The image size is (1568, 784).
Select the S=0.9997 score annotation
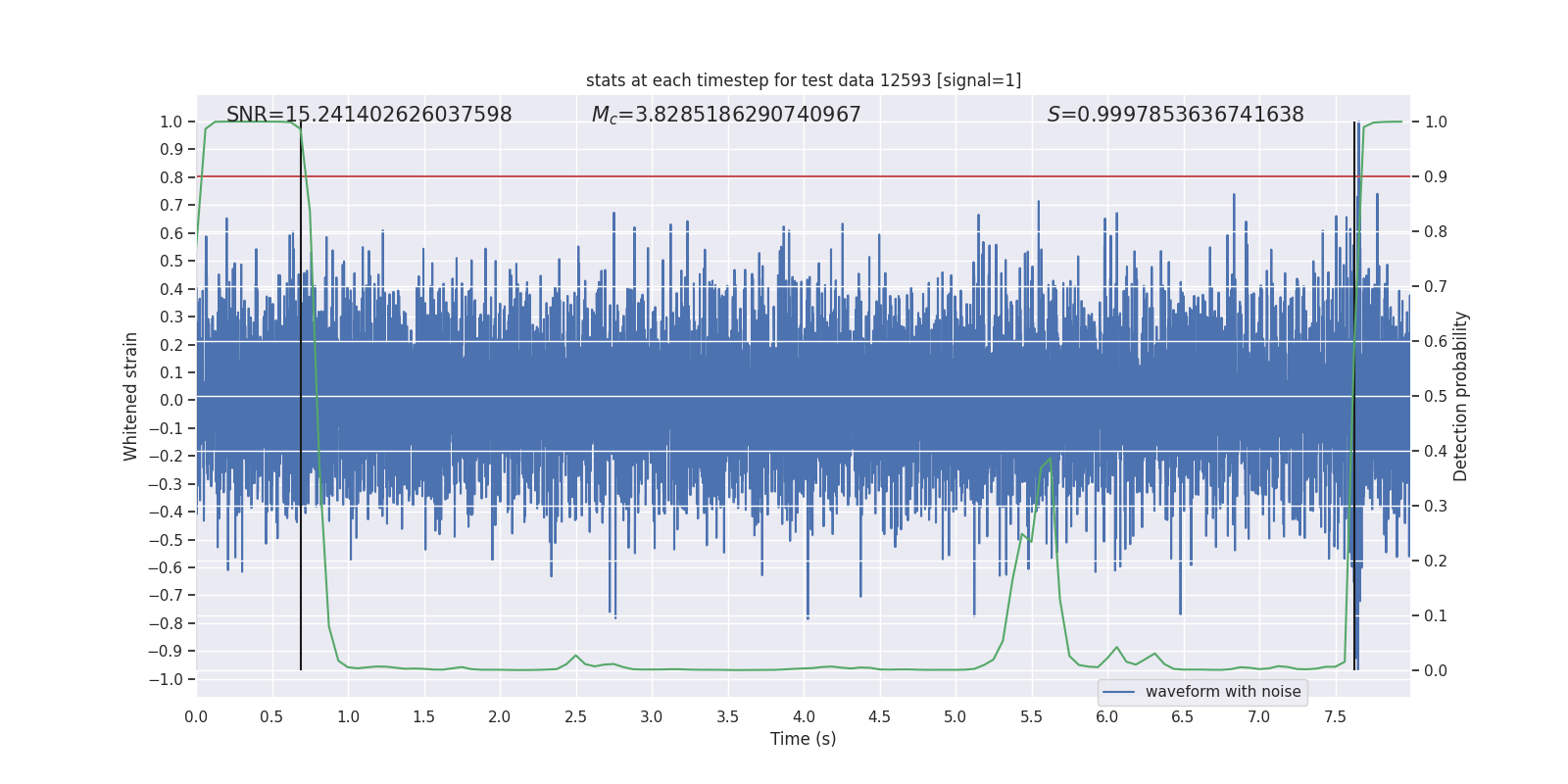pos(1175,115)
